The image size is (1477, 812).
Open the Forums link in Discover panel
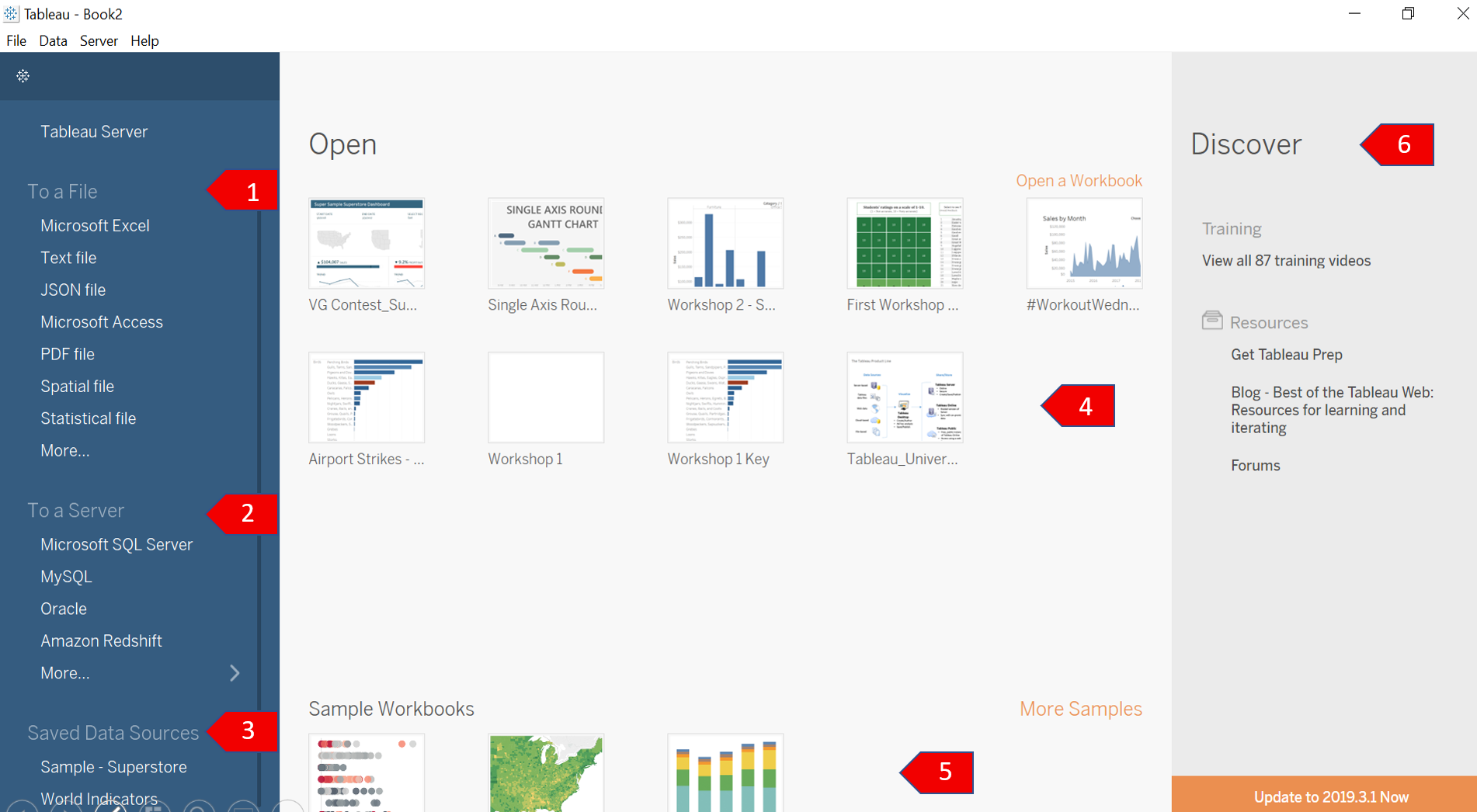coord(1255,465)
